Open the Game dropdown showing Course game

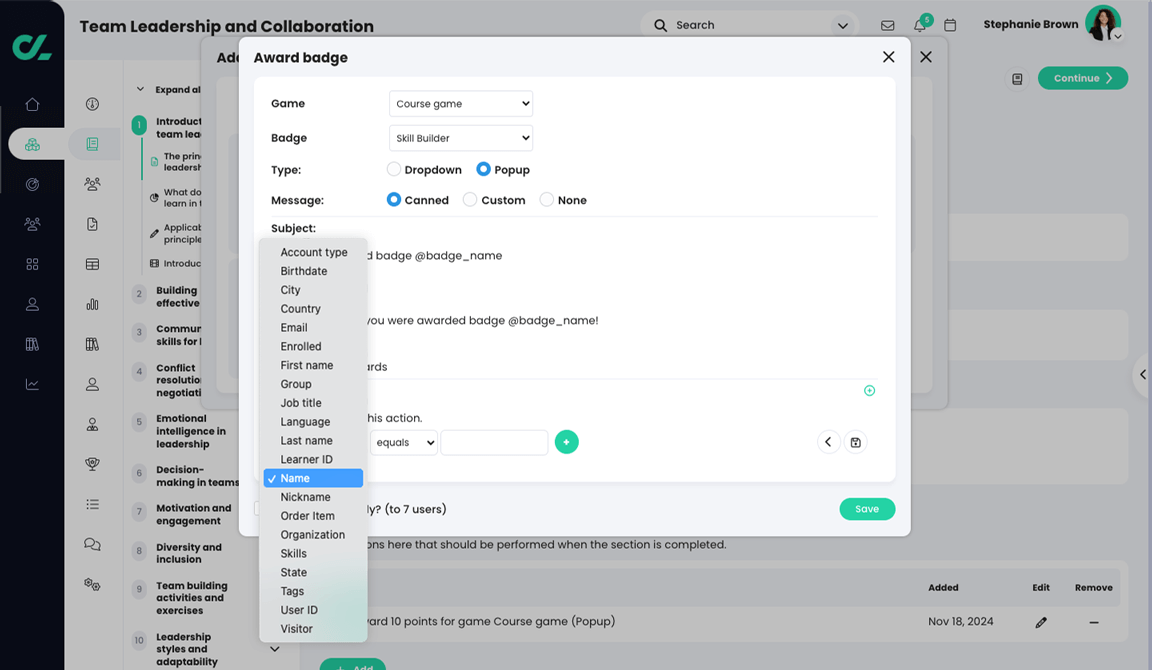pos(461,104)
